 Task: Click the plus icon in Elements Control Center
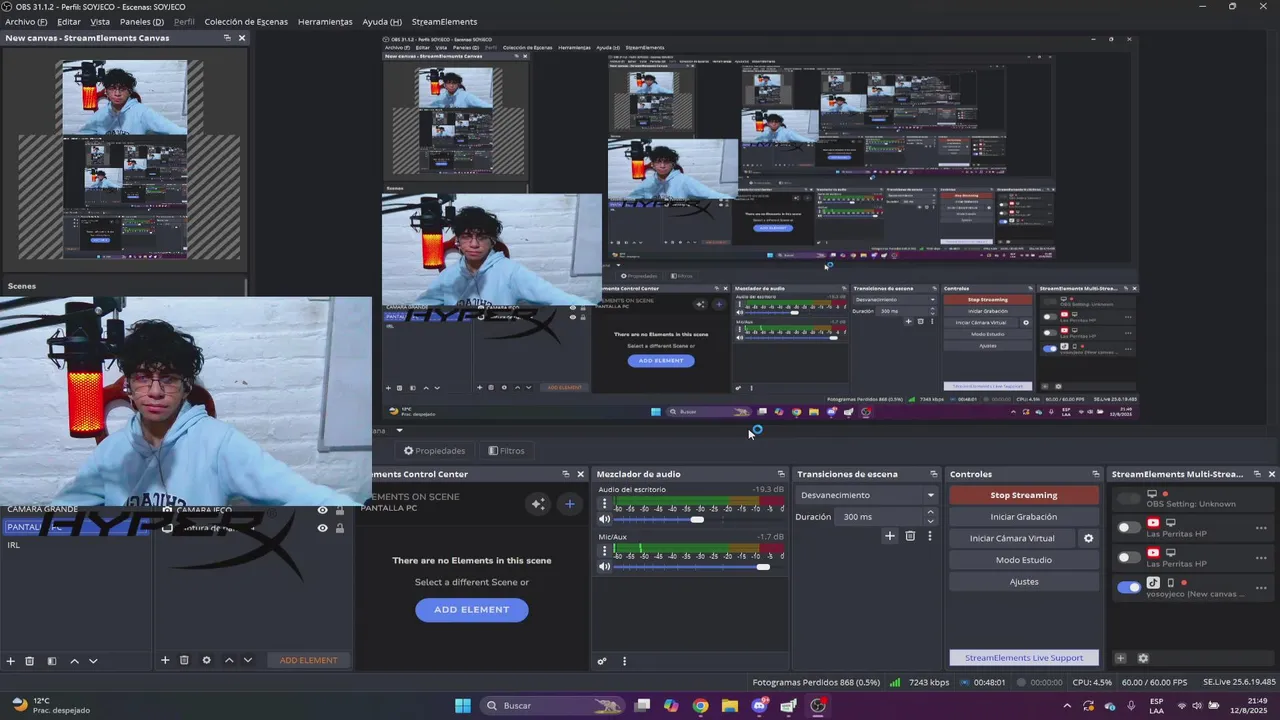570,504
